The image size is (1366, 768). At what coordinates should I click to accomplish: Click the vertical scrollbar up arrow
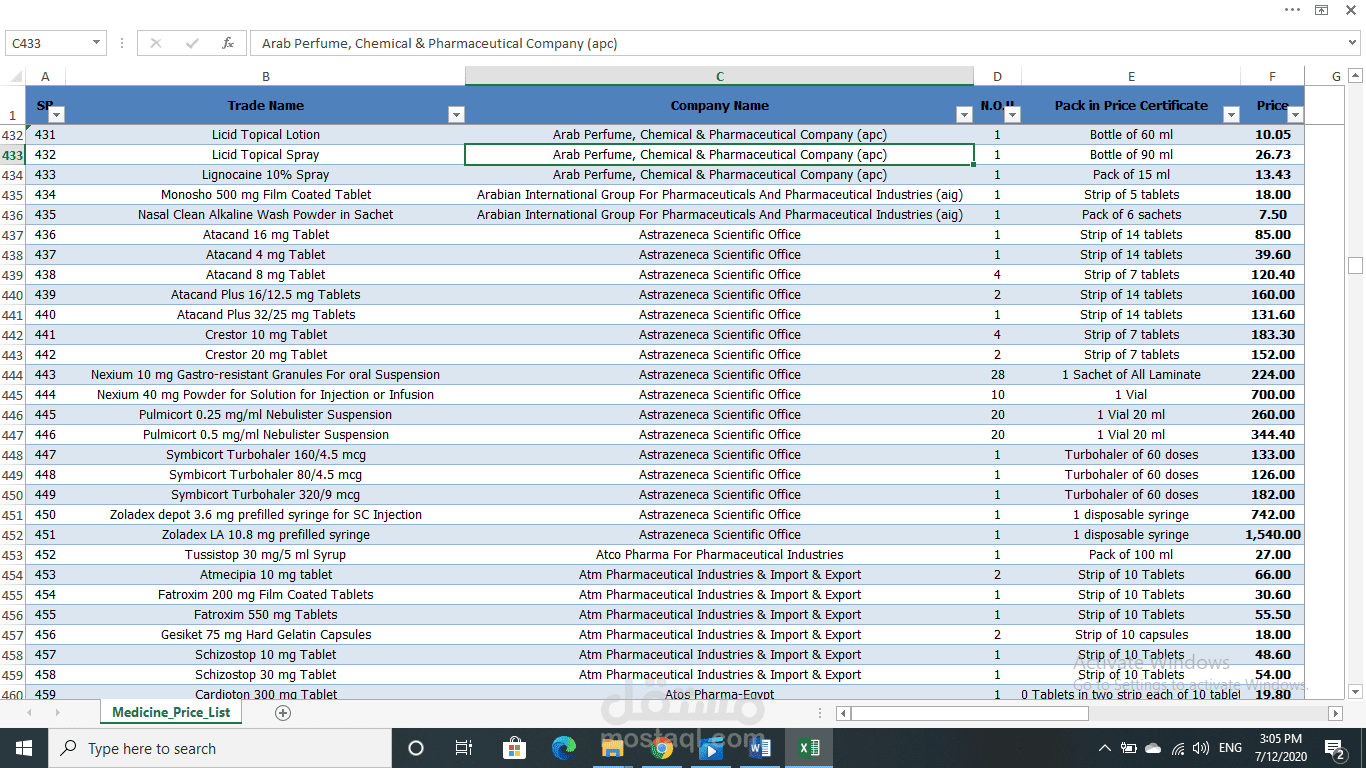click(x=1356, y=75)
